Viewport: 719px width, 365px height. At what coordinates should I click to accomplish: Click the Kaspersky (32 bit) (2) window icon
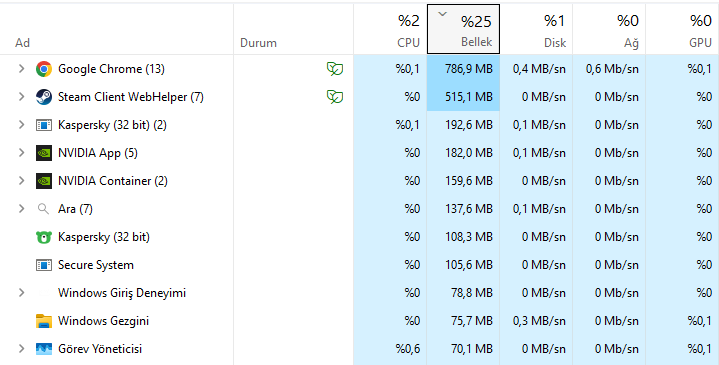click(x=44, y=125)
